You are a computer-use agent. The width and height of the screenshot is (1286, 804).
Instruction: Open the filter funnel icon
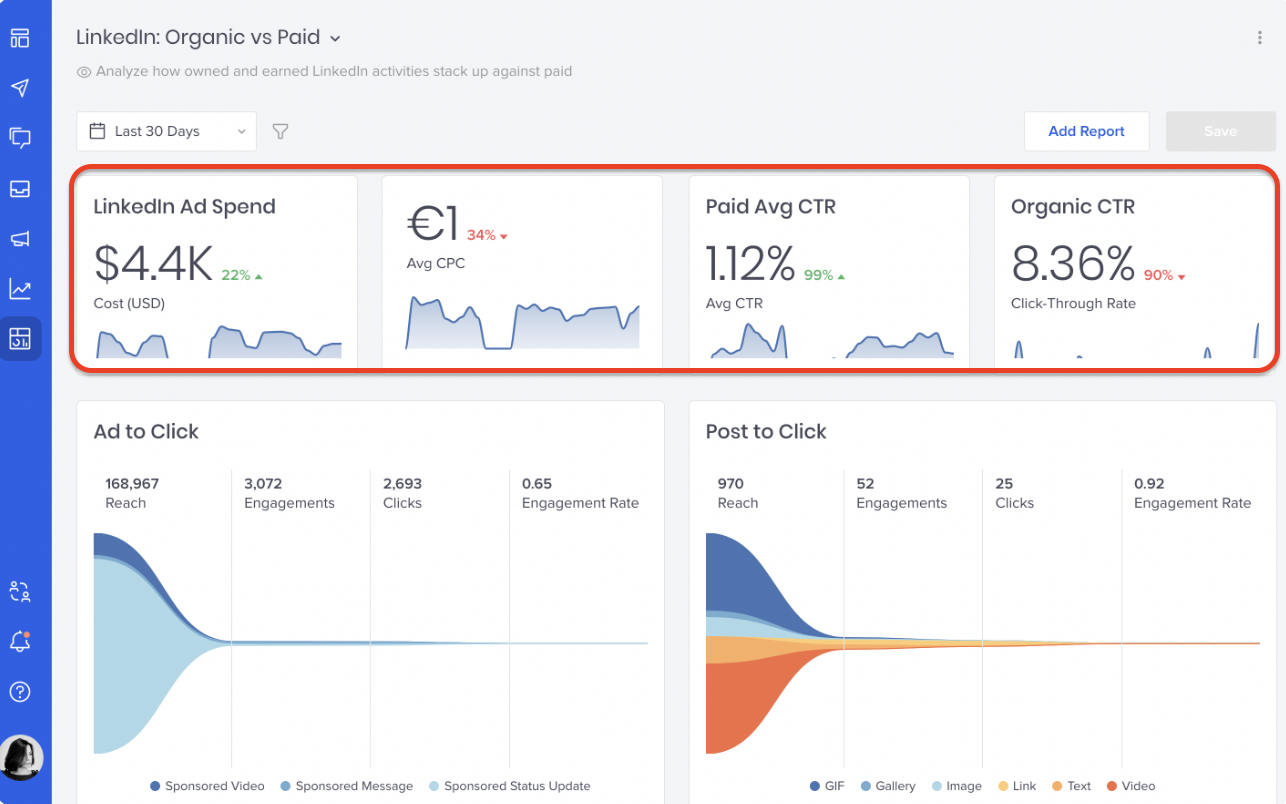pos(281,131)
